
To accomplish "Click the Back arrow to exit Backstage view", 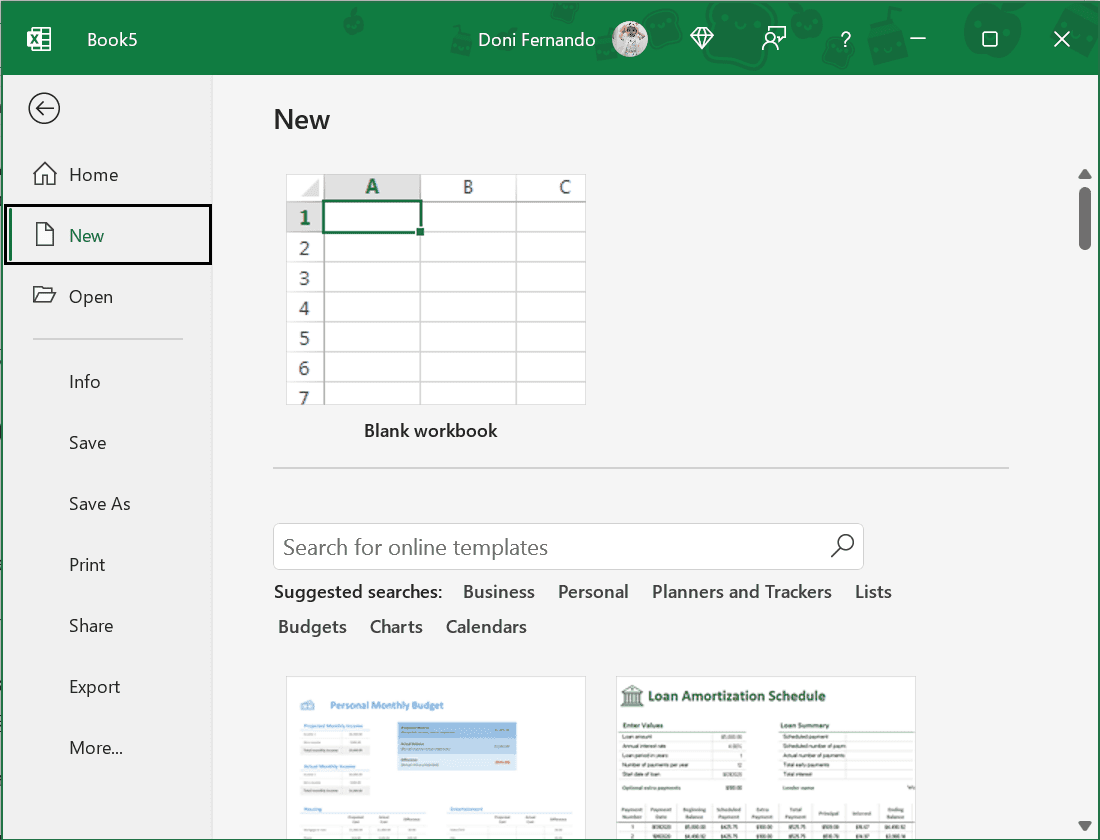I will pos(44,108).
